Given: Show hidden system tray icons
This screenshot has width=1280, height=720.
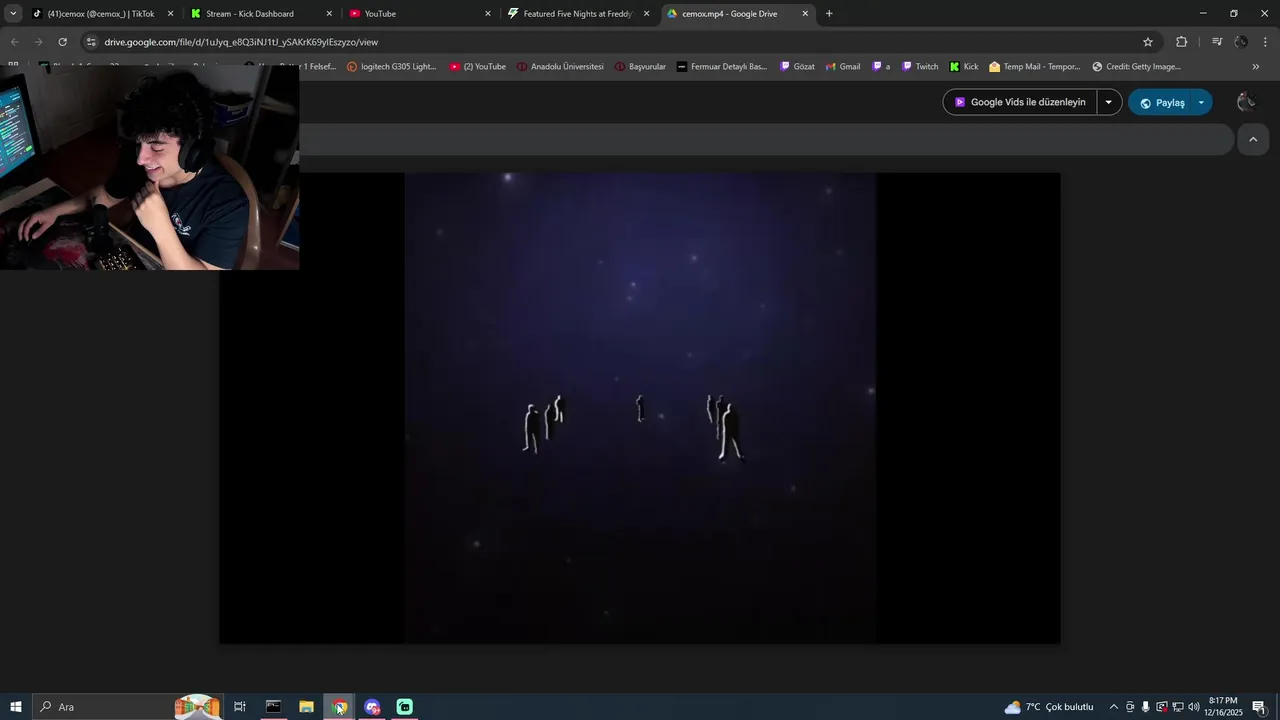Looking at the screenshot, I should point(1114,707).
